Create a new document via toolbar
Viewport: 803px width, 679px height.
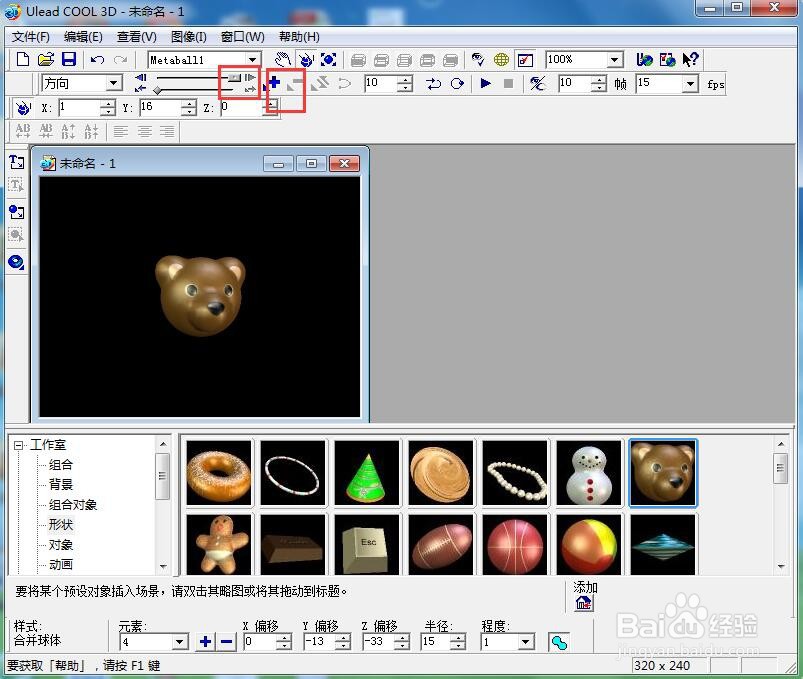click(x=23, y=59)
